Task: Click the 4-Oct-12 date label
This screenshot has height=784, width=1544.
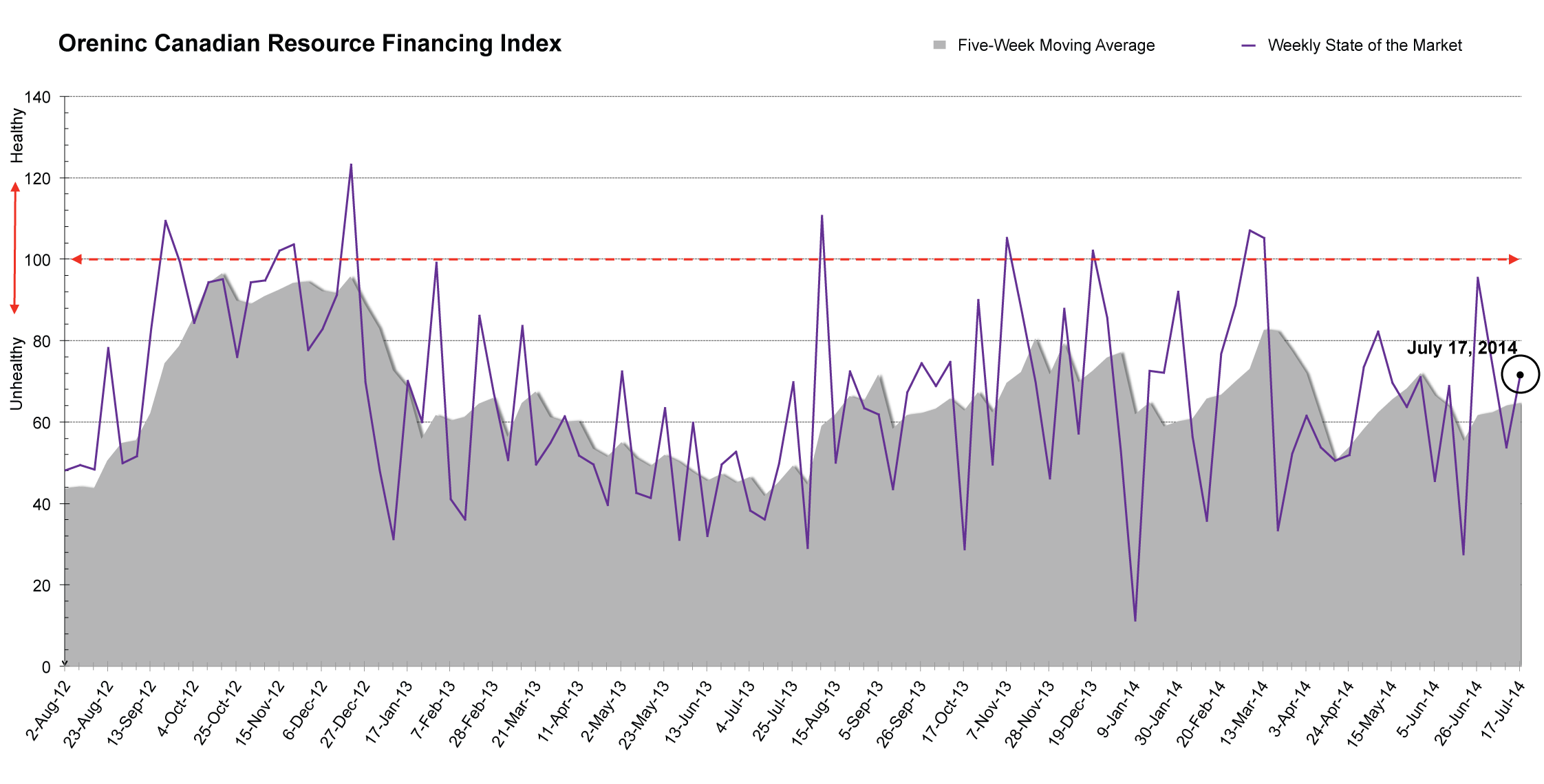Action: point(178,710)
